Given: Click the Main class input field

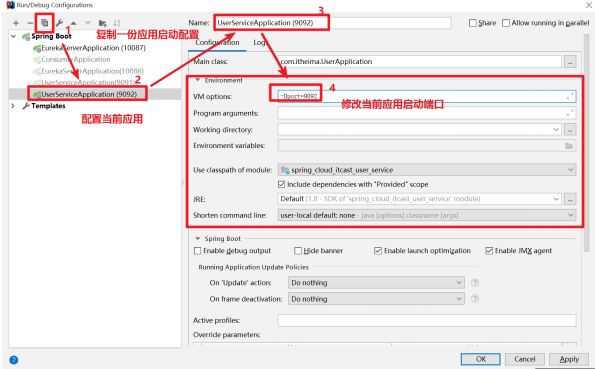Looking at the screenshot, I should pos(420,62).
